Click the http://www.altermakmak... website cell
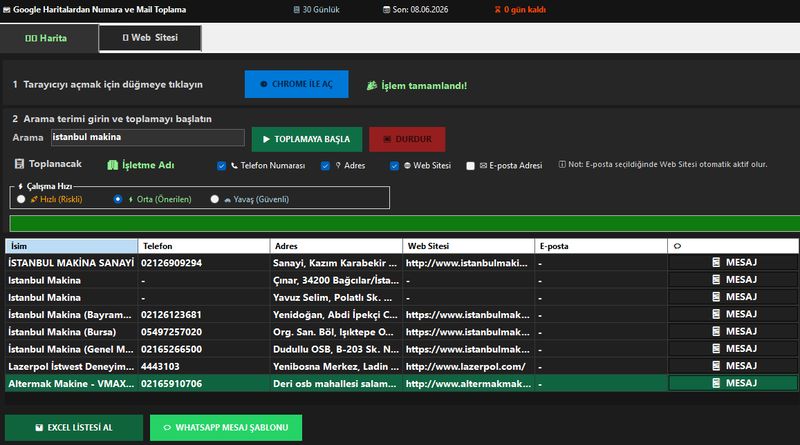800x445 pixels. [x=468, y=384]
